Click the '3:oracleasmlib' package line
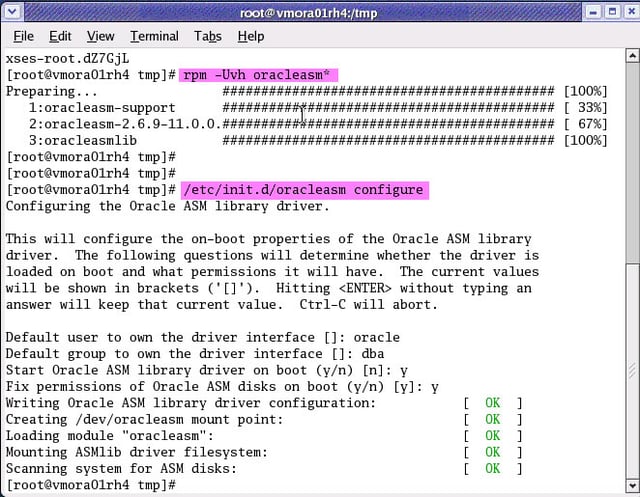 click(83, 141)
